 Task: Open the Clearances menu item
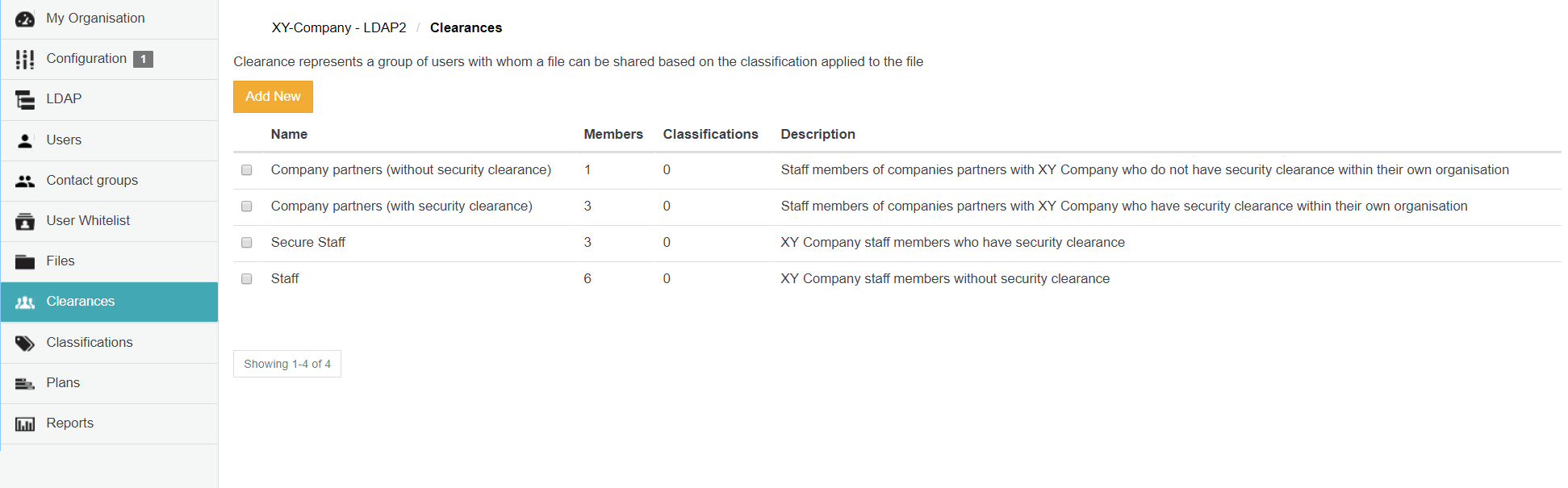point(109,302)
